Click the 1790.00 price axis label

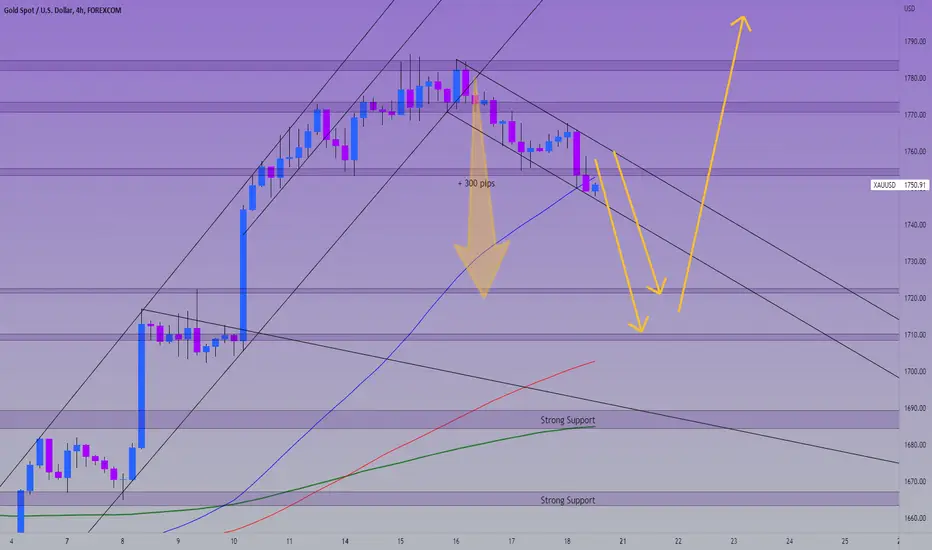915,42
